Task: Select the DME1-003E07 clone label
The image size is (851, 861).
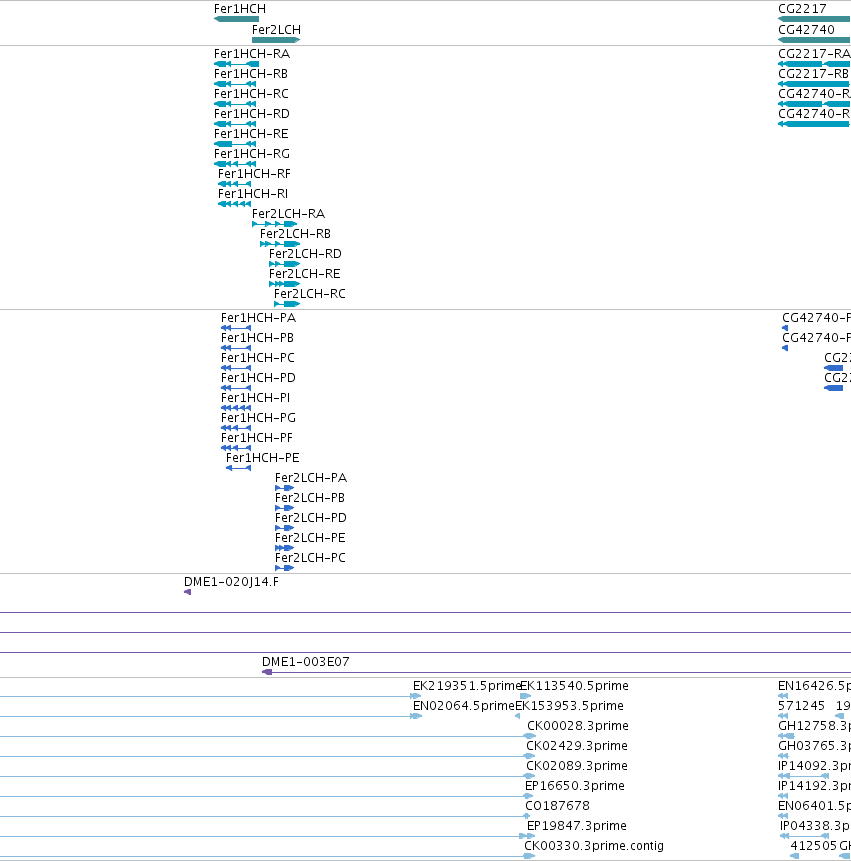Action: tap(305, 662)
